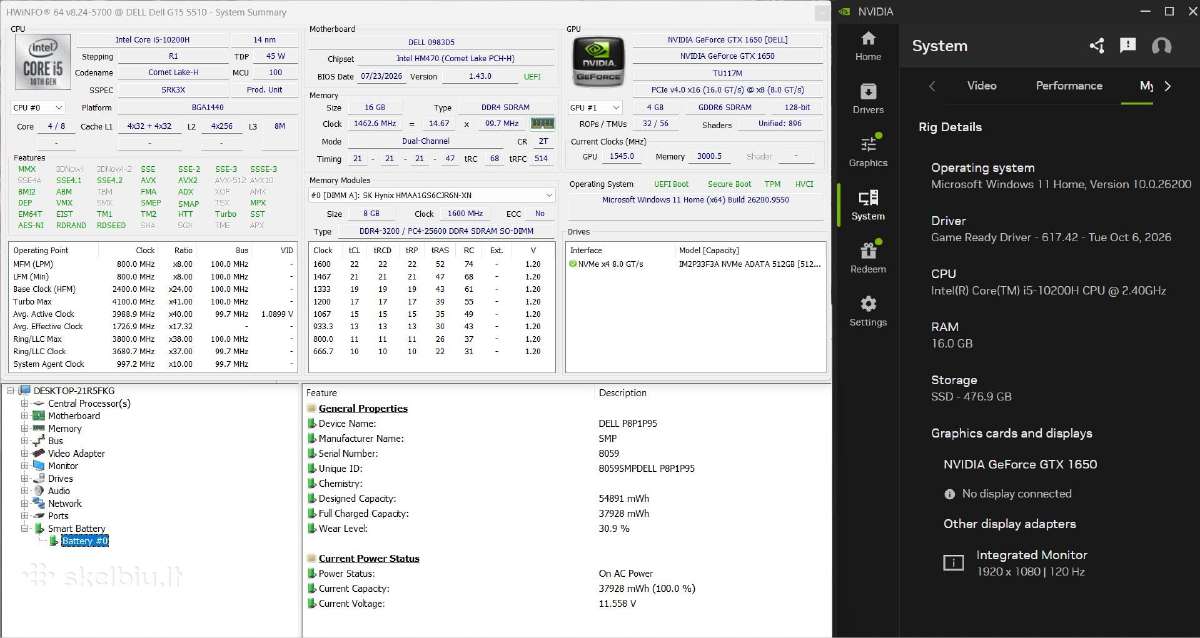Screen dimensions: 1200x638
Task: Open Settings in the NVIDIA sidebar
Action: pos(867,311)
